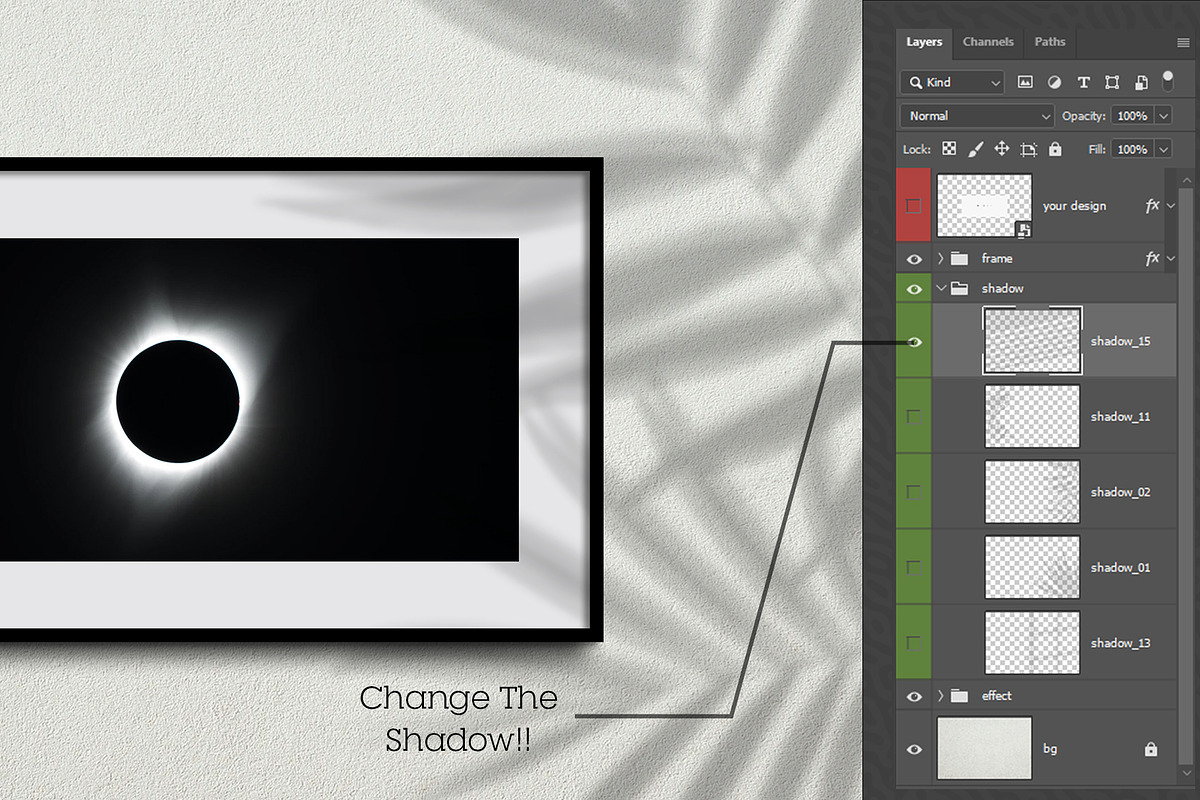The height and width of the screenshot is (800, 1200).
Task: Select the layer named shadow_01
Action: (x=1120, y=567)
